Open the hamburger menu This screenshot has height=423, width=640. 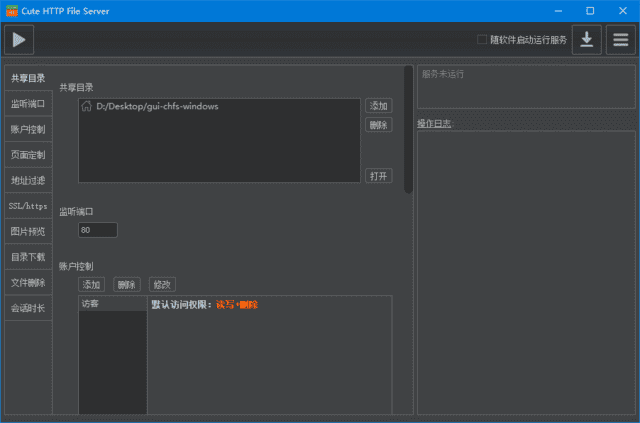[621, 40]
